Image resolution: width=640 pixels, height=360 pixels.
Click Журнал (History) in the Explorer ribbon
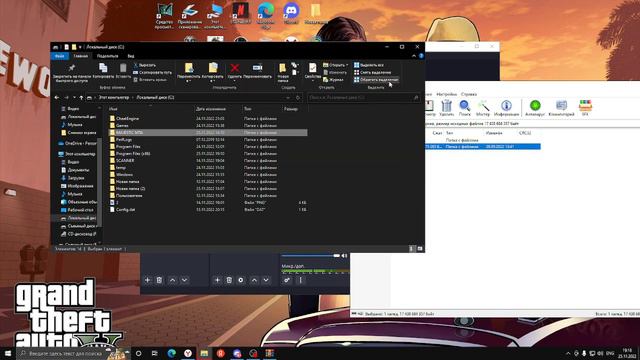333,80
